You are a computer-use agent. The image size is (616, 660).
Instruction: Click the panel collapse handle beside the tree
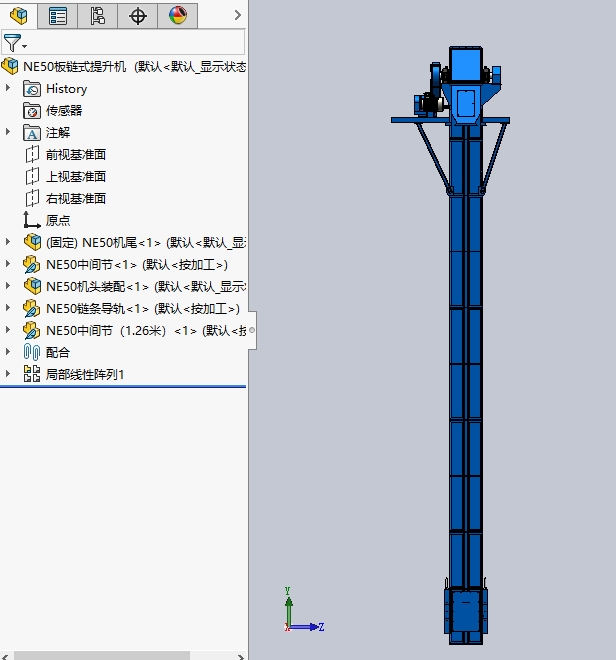(x=252, y=330)
